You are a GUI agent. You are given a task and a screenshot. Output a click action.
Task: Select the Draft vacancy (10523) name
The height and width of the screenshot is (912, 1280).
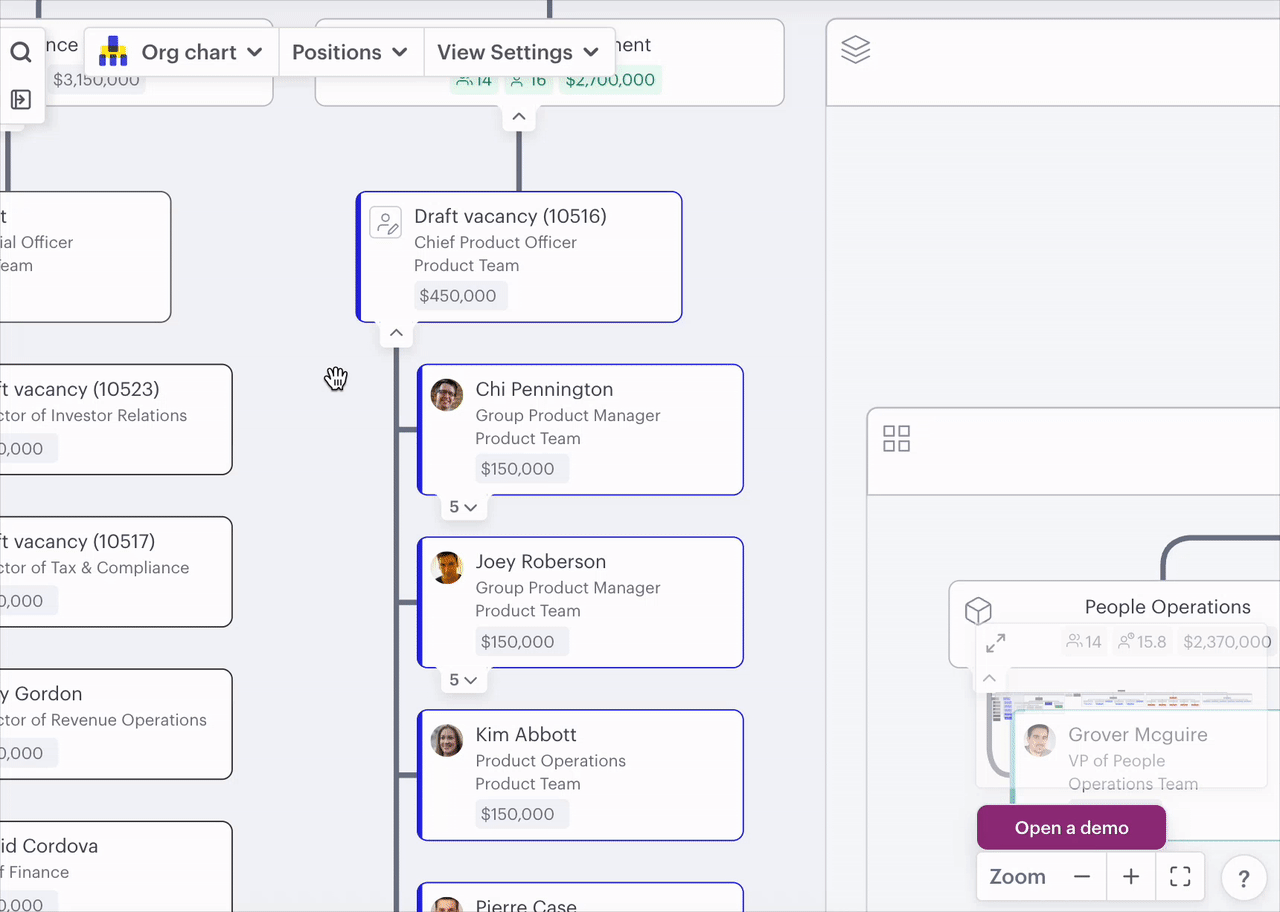click(80, 389)
